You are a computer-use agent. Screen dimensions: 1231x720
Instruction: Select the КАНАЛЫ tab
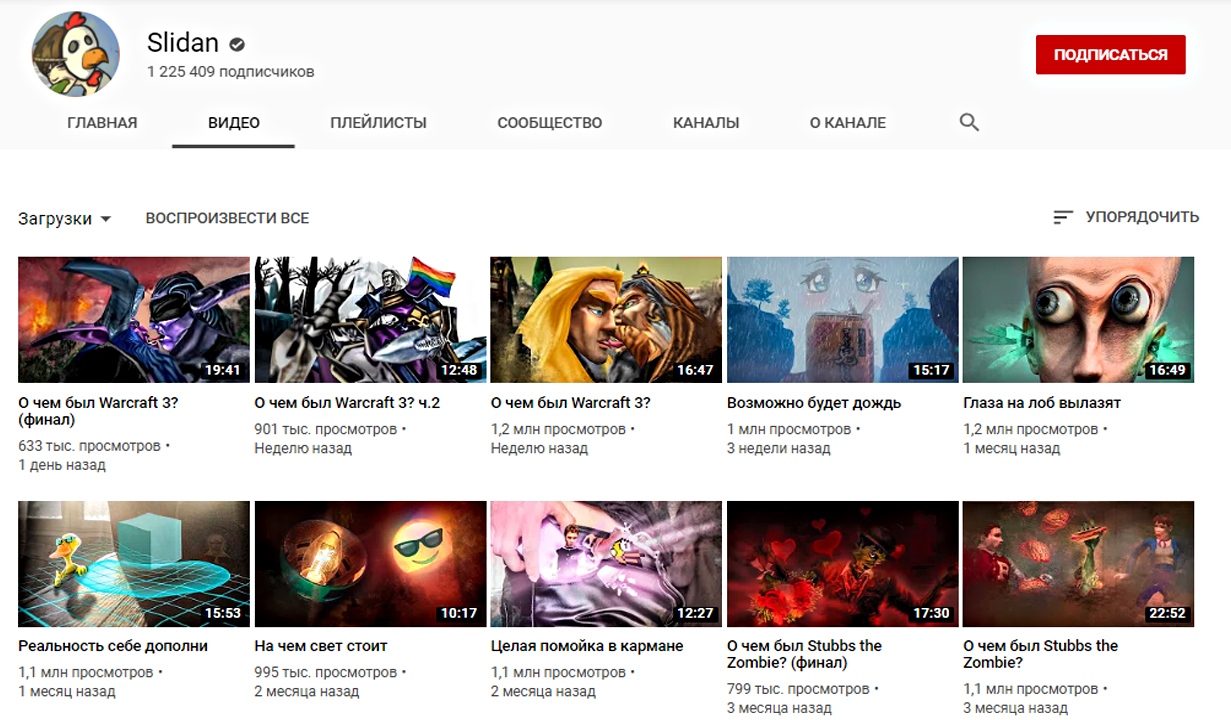point(706,123)
